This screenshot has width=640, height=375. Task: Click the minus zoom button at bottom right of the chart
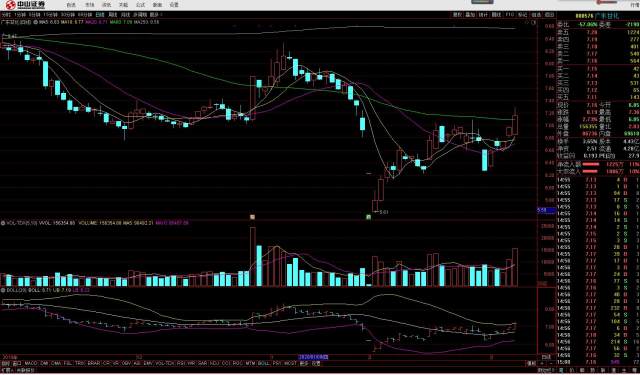coord(551,363)
